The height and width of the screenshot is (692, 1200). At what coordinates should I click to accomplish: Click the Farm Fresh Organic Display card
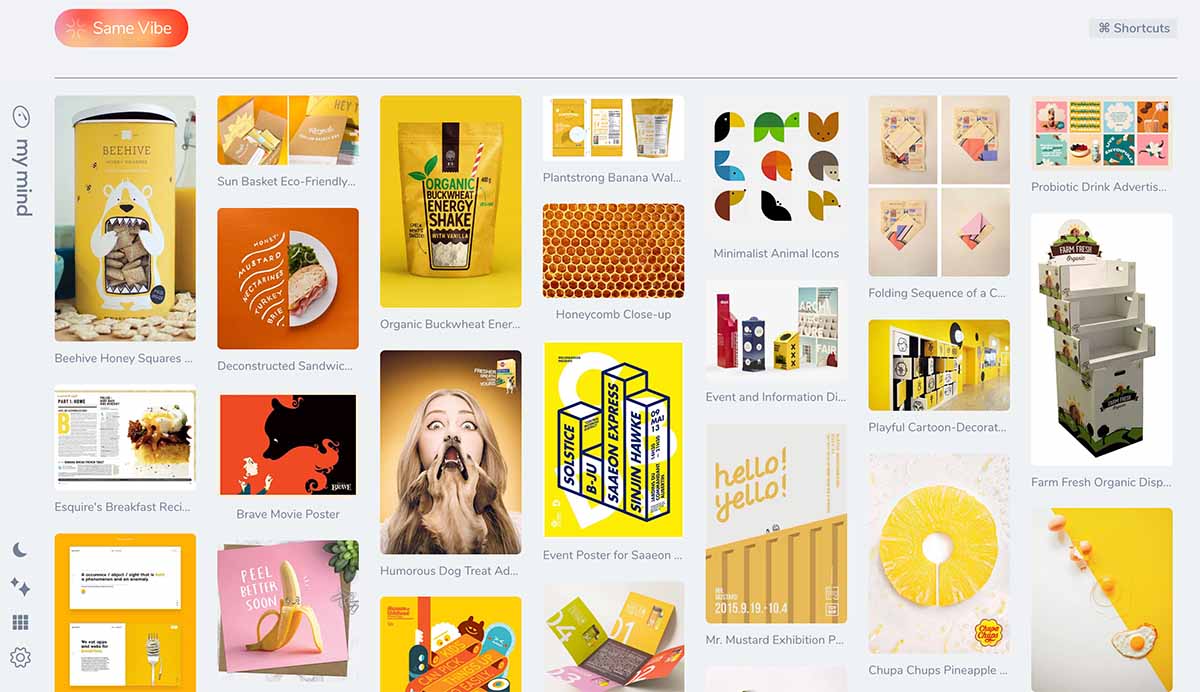click(1101, 339)
